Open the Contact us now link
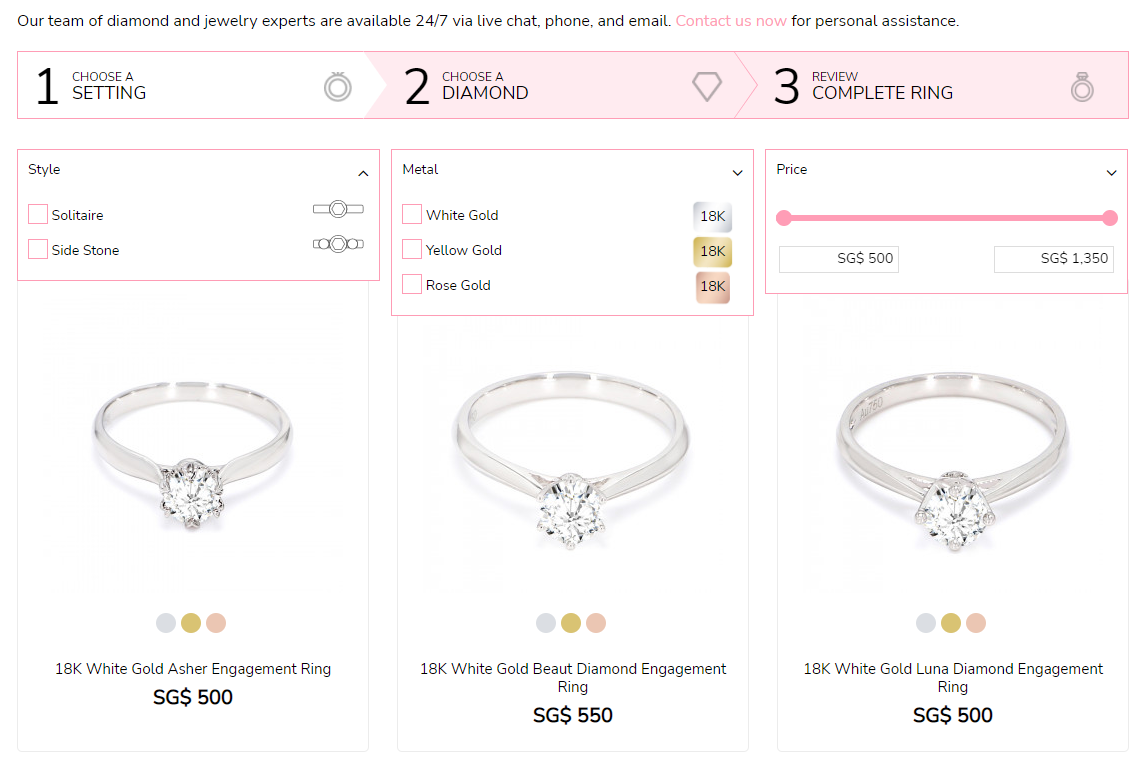Screen dimensions: 1142x757 [x=731, y=21]
